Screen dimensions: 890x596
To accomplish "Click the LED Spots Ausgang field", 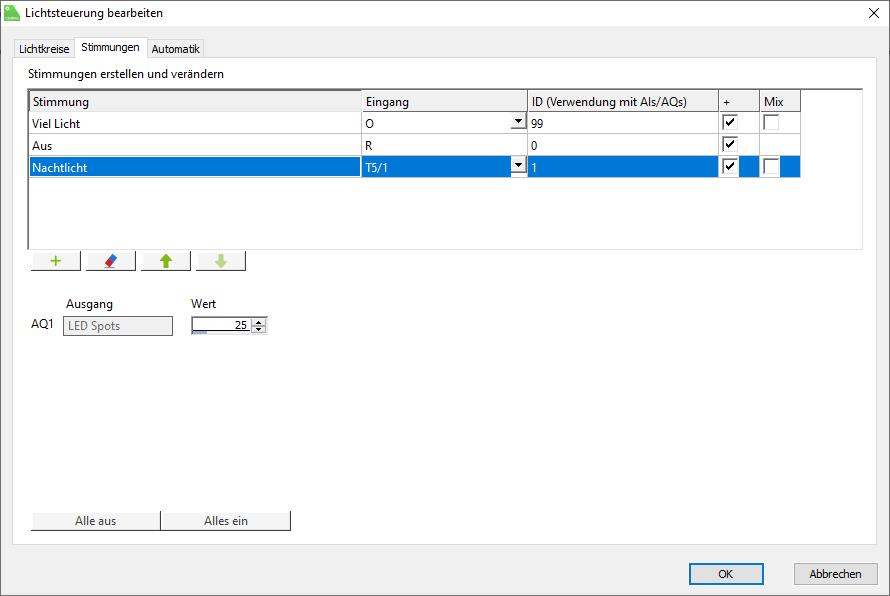I will tap(117, 326).
